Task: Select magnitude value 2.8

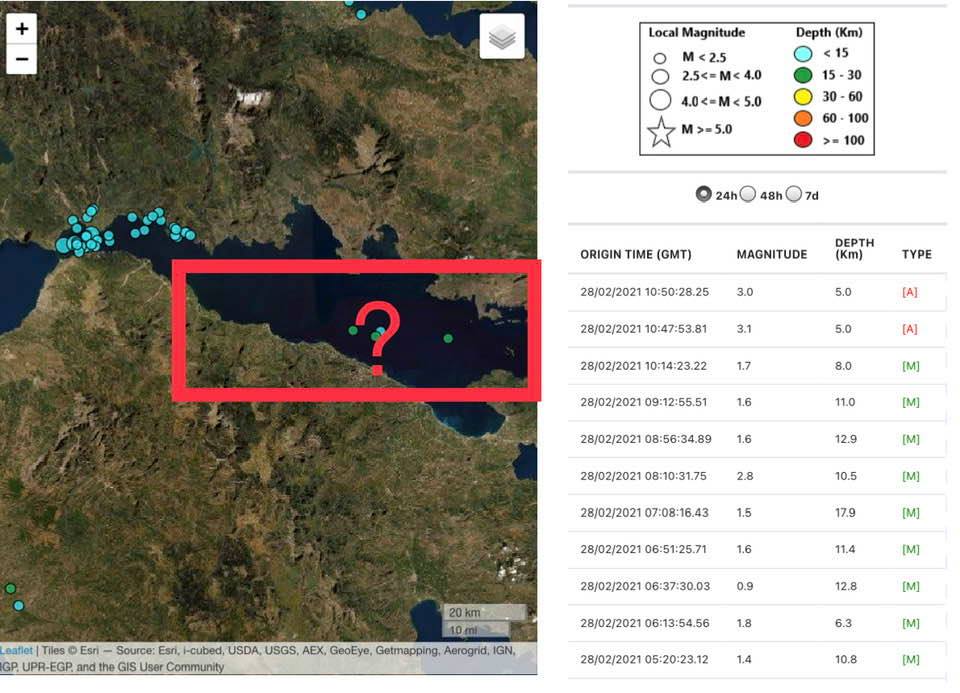Action: pos(744,476)
